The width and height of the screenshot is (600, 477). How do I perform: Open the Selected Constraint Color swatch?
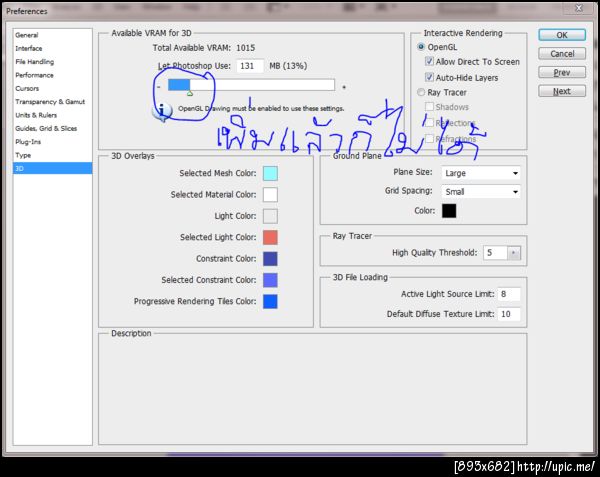point(270,280)
